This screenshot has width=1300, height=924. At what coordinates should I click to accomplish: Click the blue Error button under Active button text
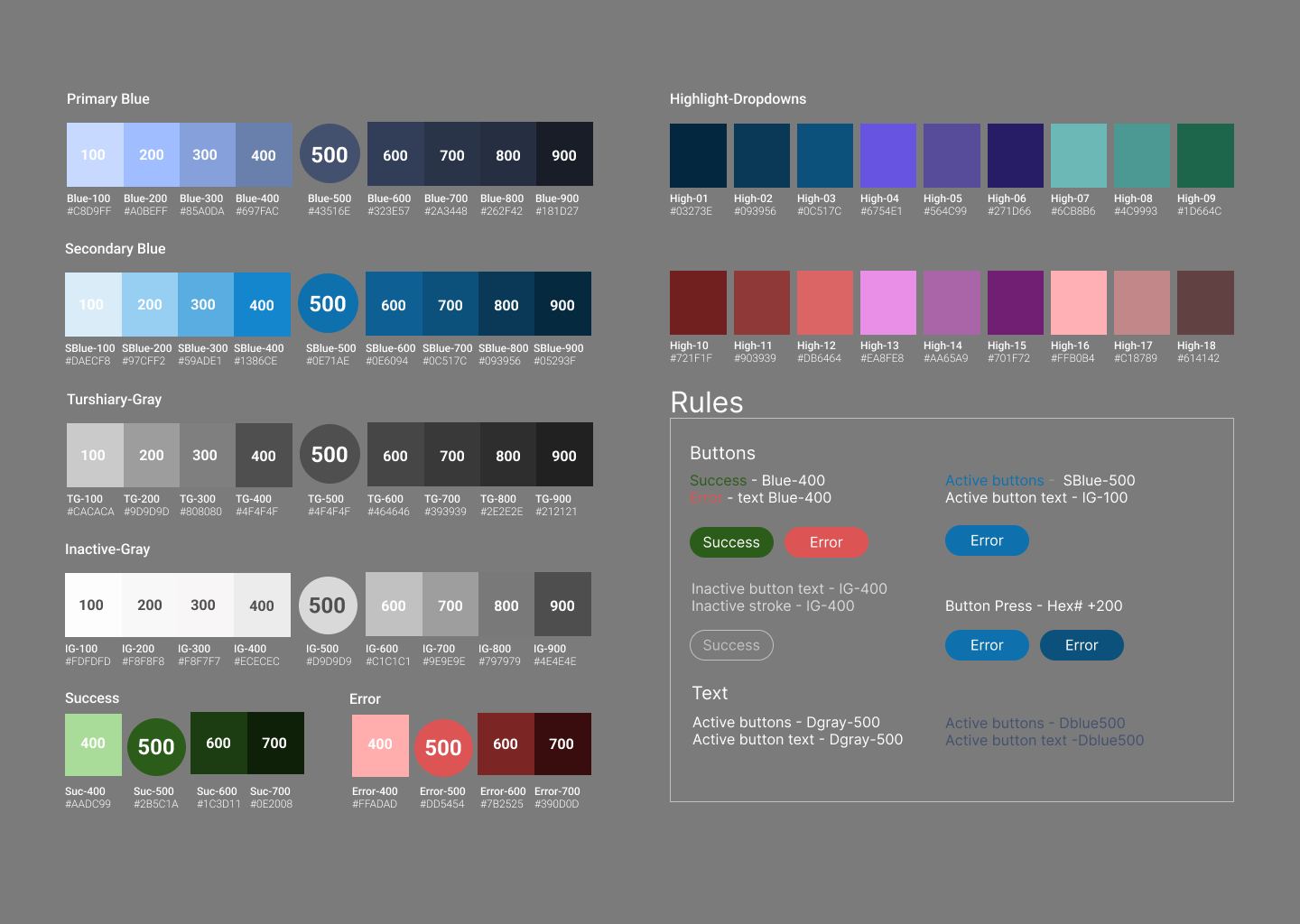[987, 541]
